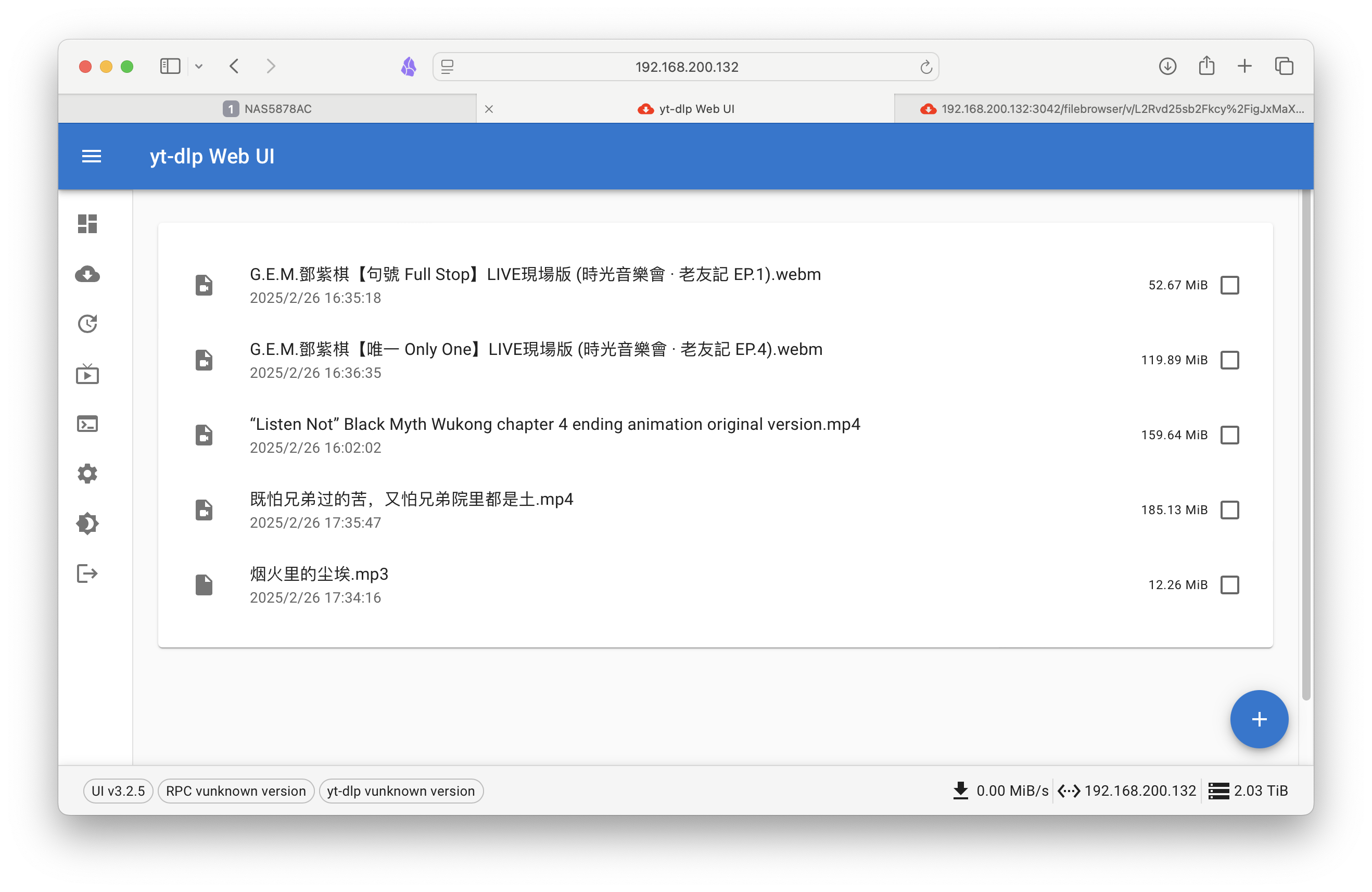Click the purple extension icon in toolbar

click(409, 67)
